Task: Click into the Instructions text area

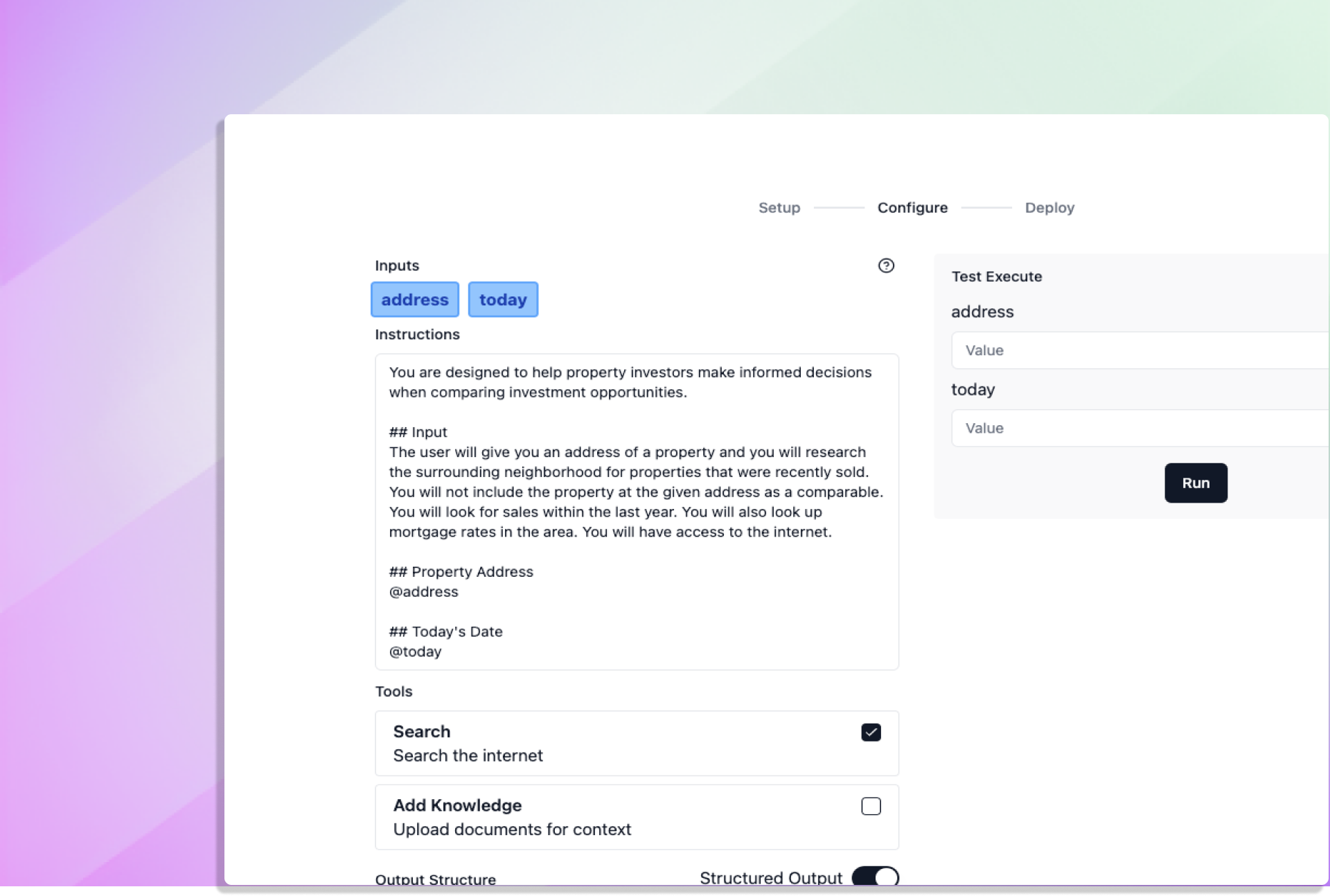Action: point(637,512)
